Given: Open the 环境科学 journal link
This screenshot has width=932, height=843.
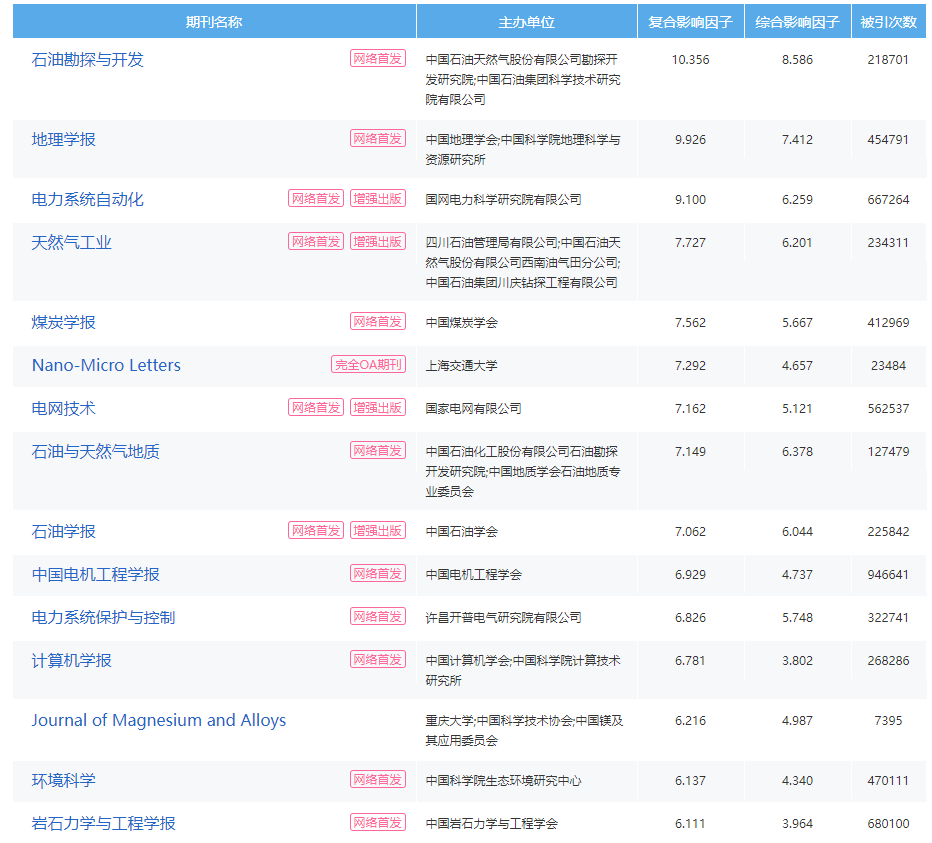Looking at the screenshot, I should click(64, 781).
